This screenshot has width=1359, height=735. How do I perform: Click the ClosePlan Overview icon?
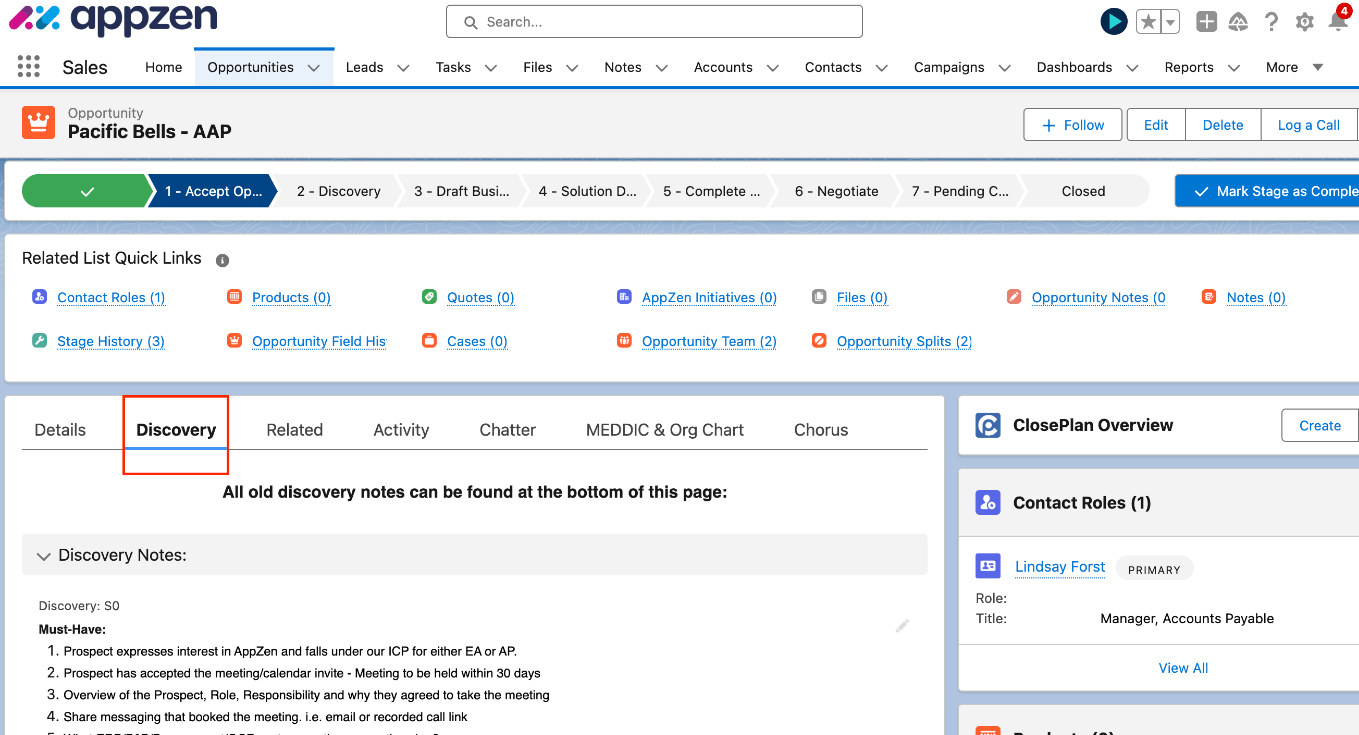(x=988, y=425)
